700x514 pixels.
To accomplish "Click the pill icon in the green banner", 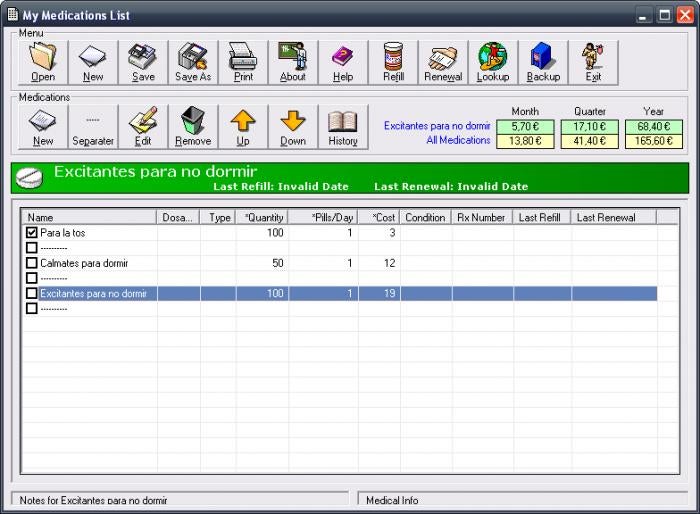I will [29, 178].
